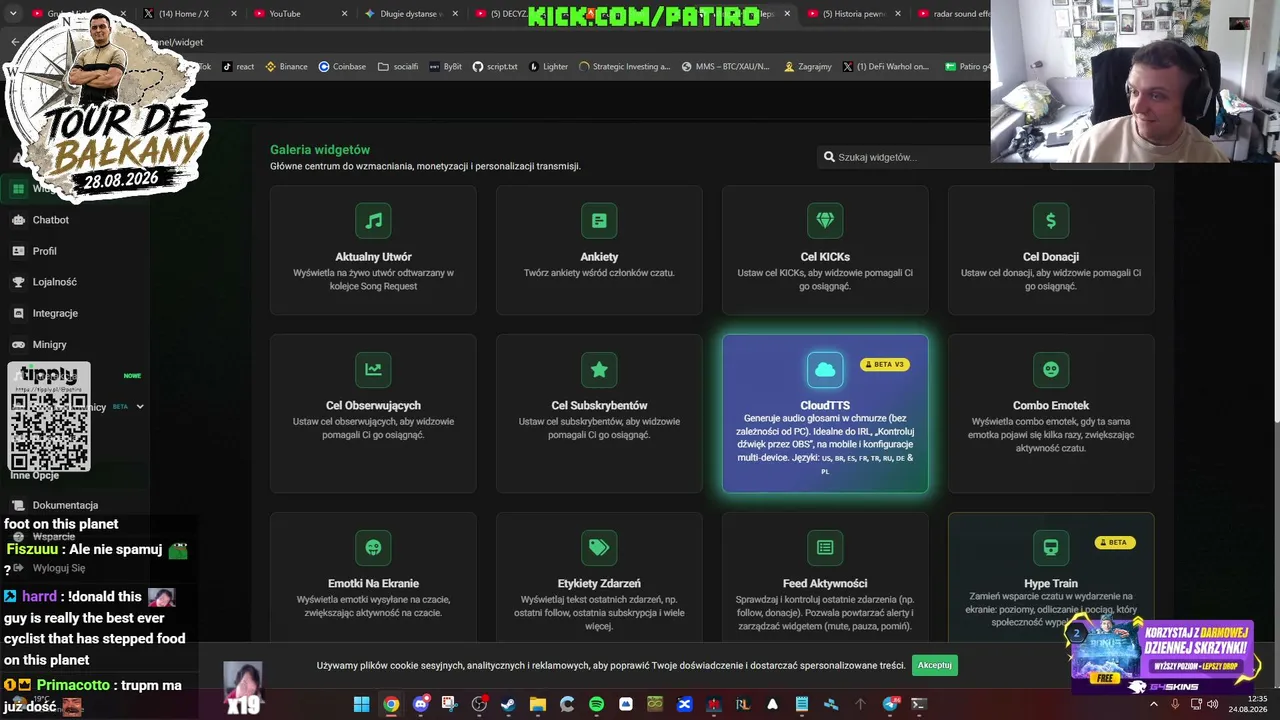The height and width of the screenshot is (720, 1280).
Task: Open the socialfi bookmarks folder
Action: click(398, 67)
